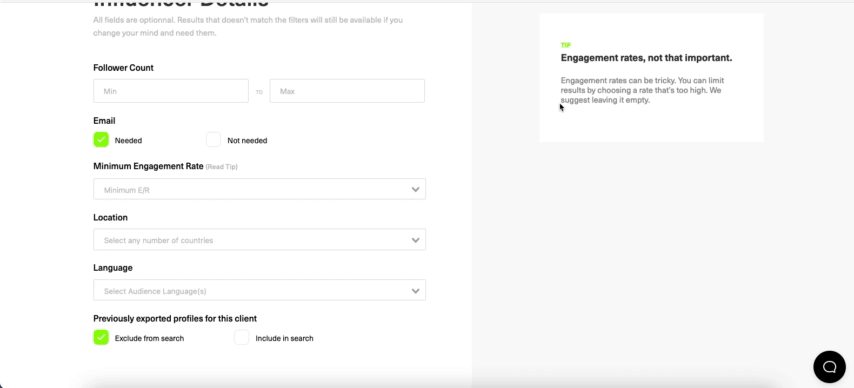Open the chat support bubble icon
854x388 pixels.
(x=829, y=367)
